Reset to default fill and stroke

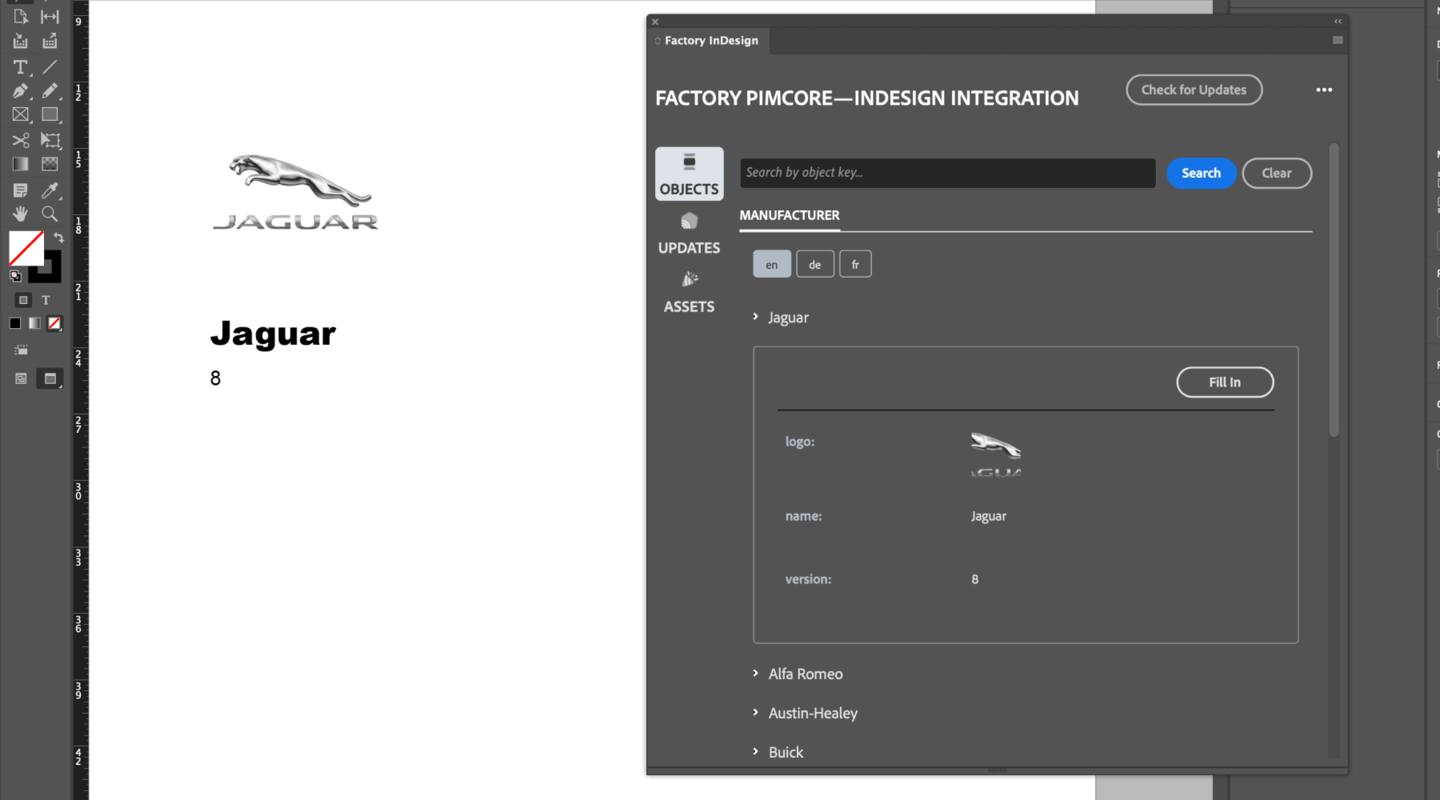(x=16, y=276)
